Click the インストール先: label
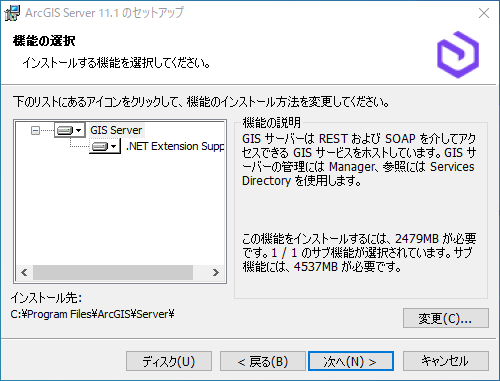The height and width of the screenshot is (381, 500). (46, 298)
